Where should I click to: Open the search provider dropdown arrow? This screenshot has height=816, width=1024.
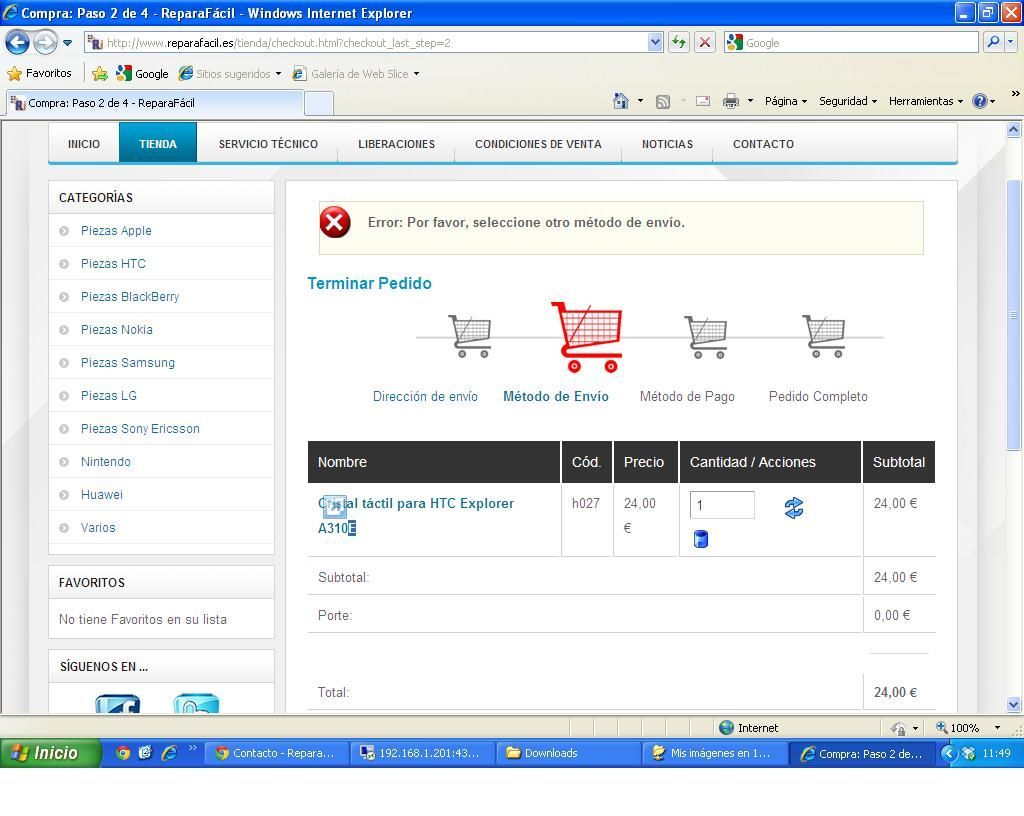click(1010, 43)
